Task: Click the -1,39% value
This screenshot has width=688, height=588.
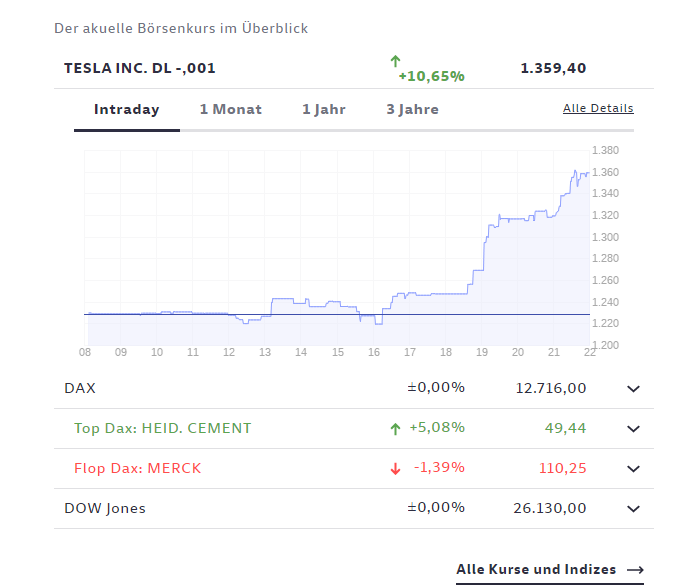Action: tap(439, 467)
